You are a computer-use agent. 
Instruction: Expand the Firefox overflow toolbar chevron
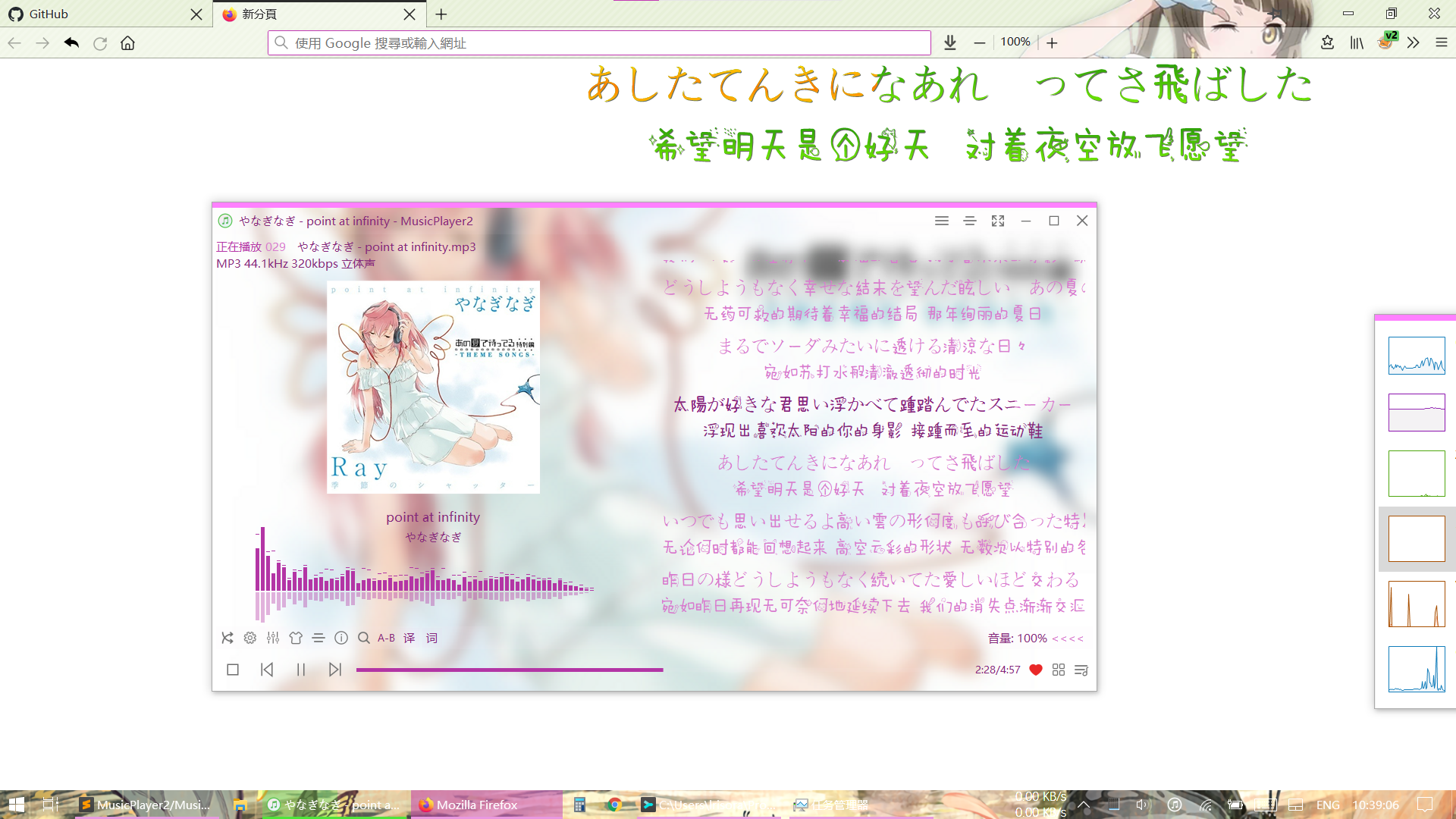click(x=1414, y=43)
